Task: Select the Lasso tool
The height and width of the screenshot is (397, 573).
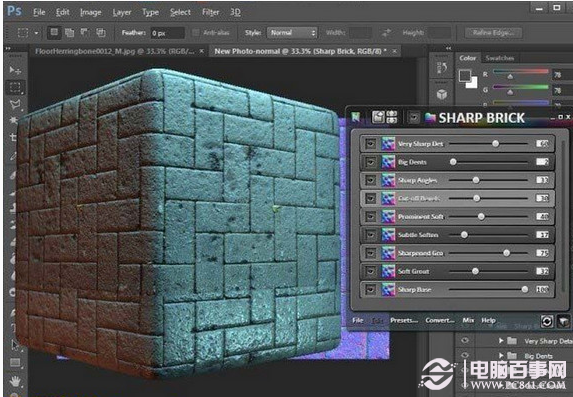Action: coord(15,105)
